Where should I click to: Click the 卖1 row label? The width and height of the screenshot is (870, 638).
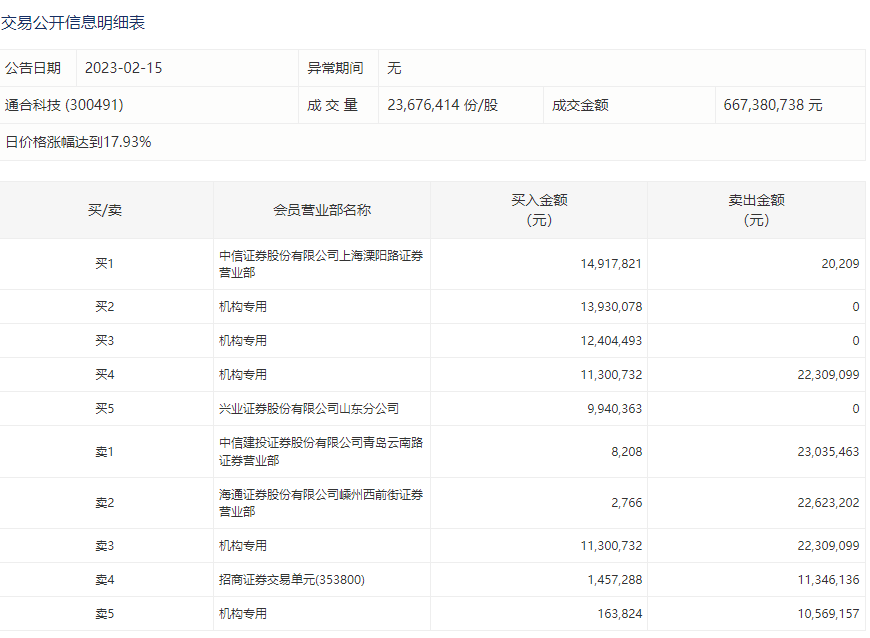point(104,452)
